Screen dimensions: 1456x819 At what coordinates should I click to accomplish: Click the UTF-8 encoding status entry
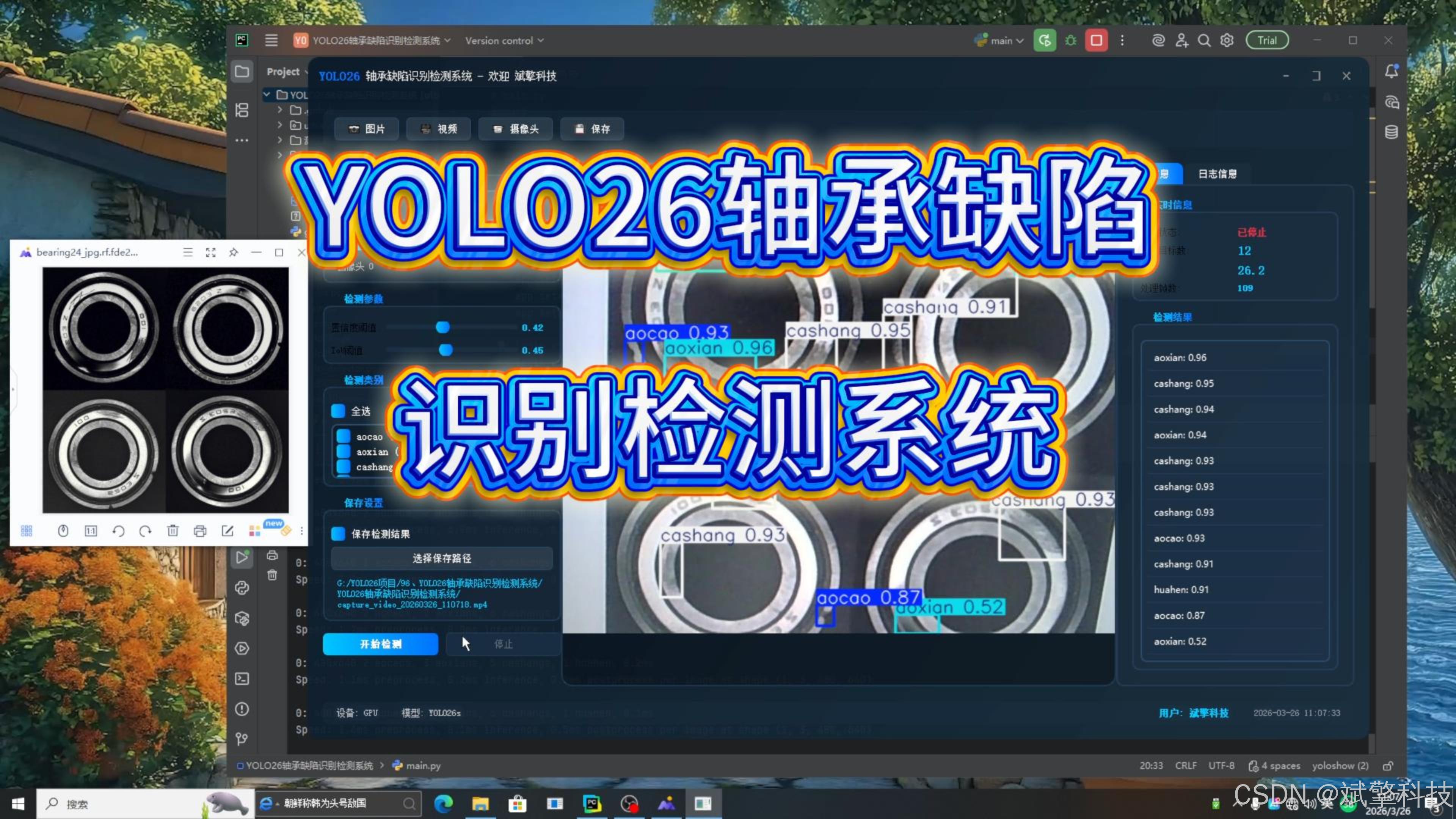1221,765
